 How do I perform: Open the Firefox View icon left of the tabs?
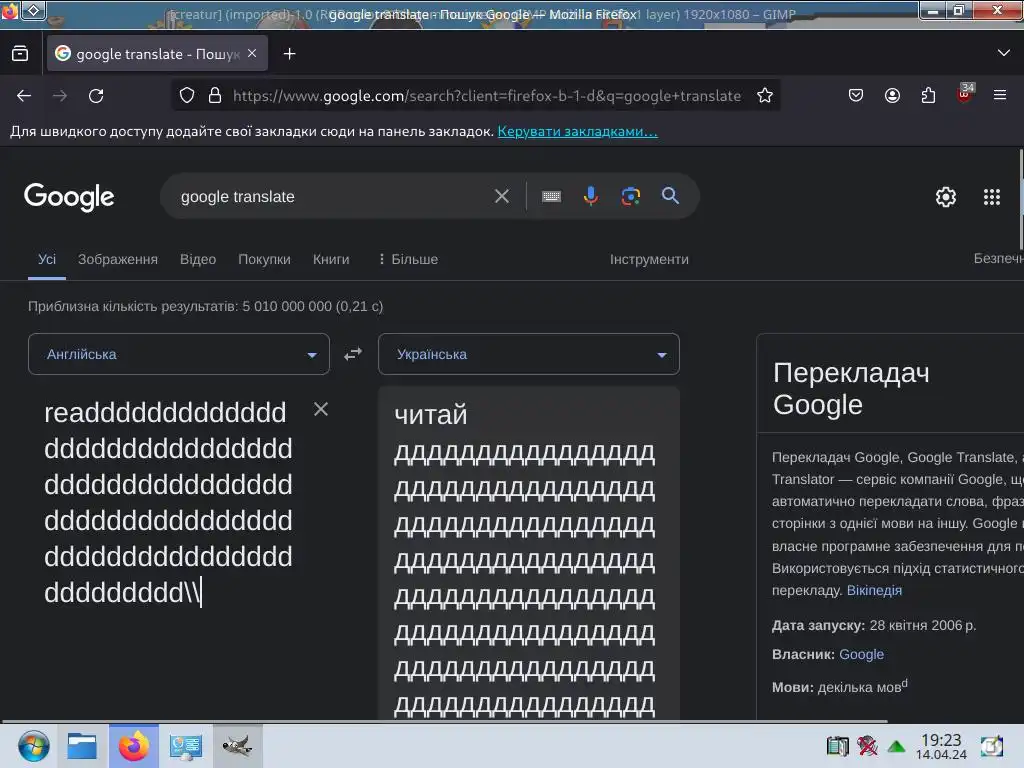pos(20,54)
